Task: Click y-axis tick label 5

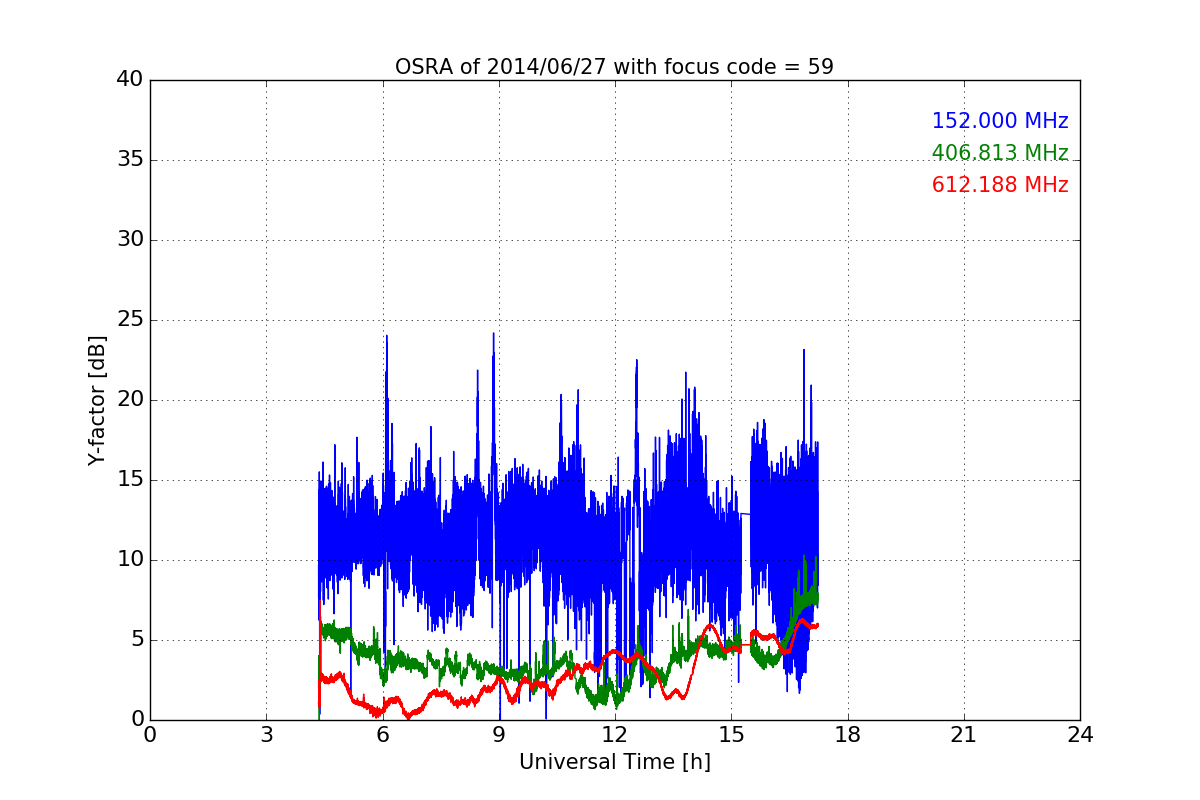Action: point(137,640)
